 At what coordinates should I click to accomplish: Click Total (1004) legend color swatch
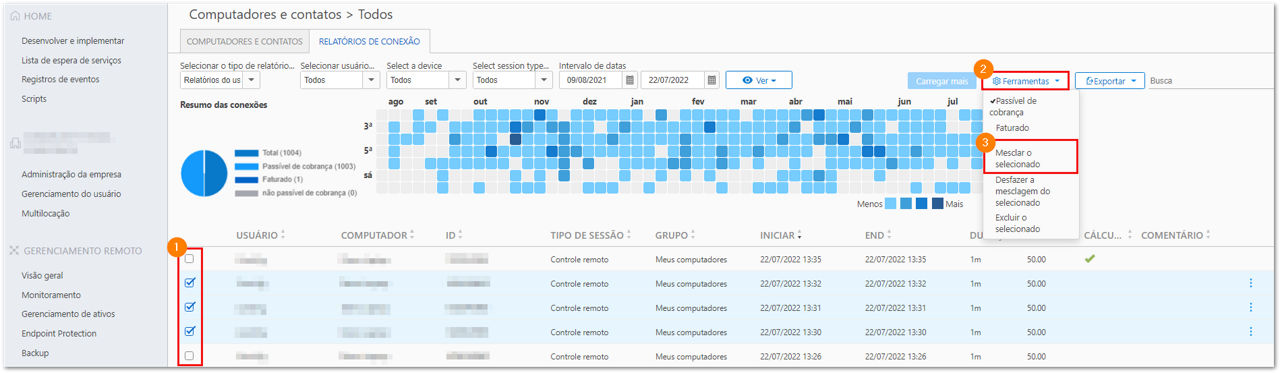tap(246, 153)
